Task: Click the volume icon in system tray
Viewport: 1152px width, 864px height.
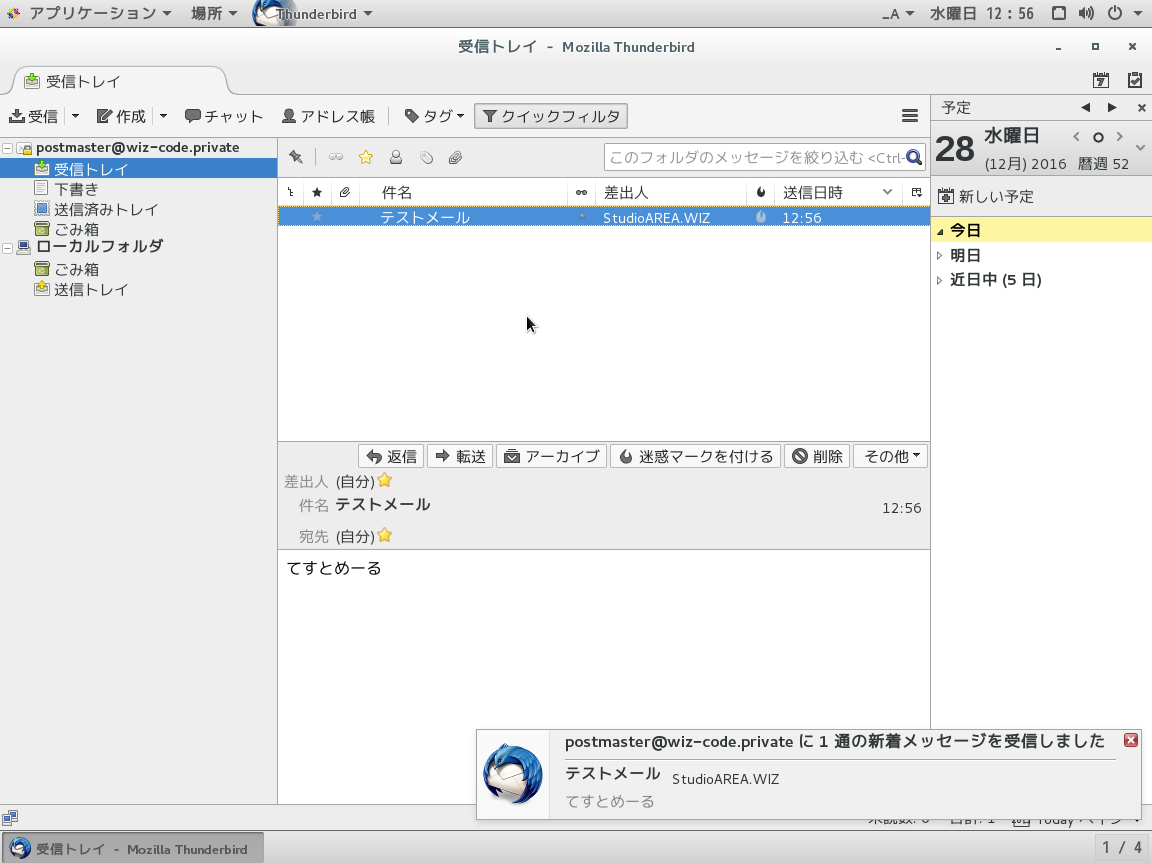Action: point(1086,13)
